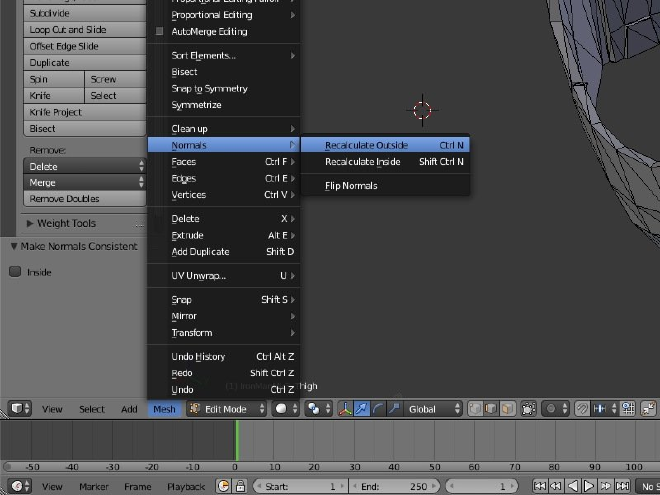
Task: Open the Vertices submenu
Action: [224, 194]
